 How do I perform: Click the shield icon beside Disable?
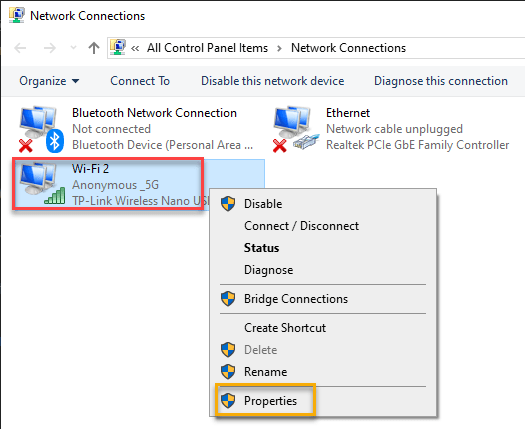click(228, 204)
